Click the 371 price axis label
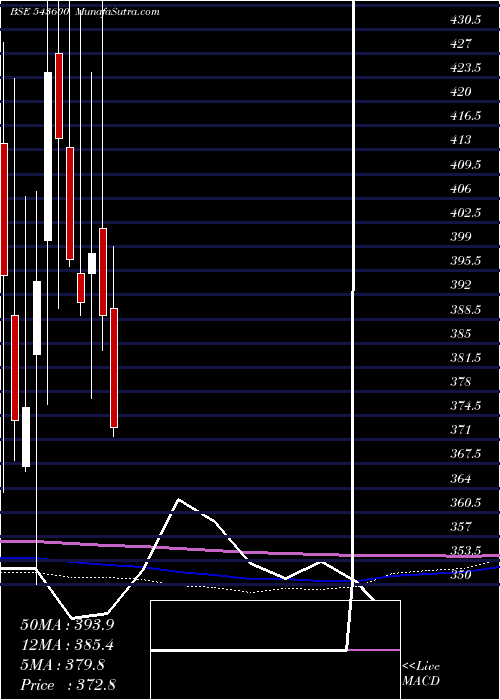The width and height of the screenshot is (500, 700). (x=461, y=430)
